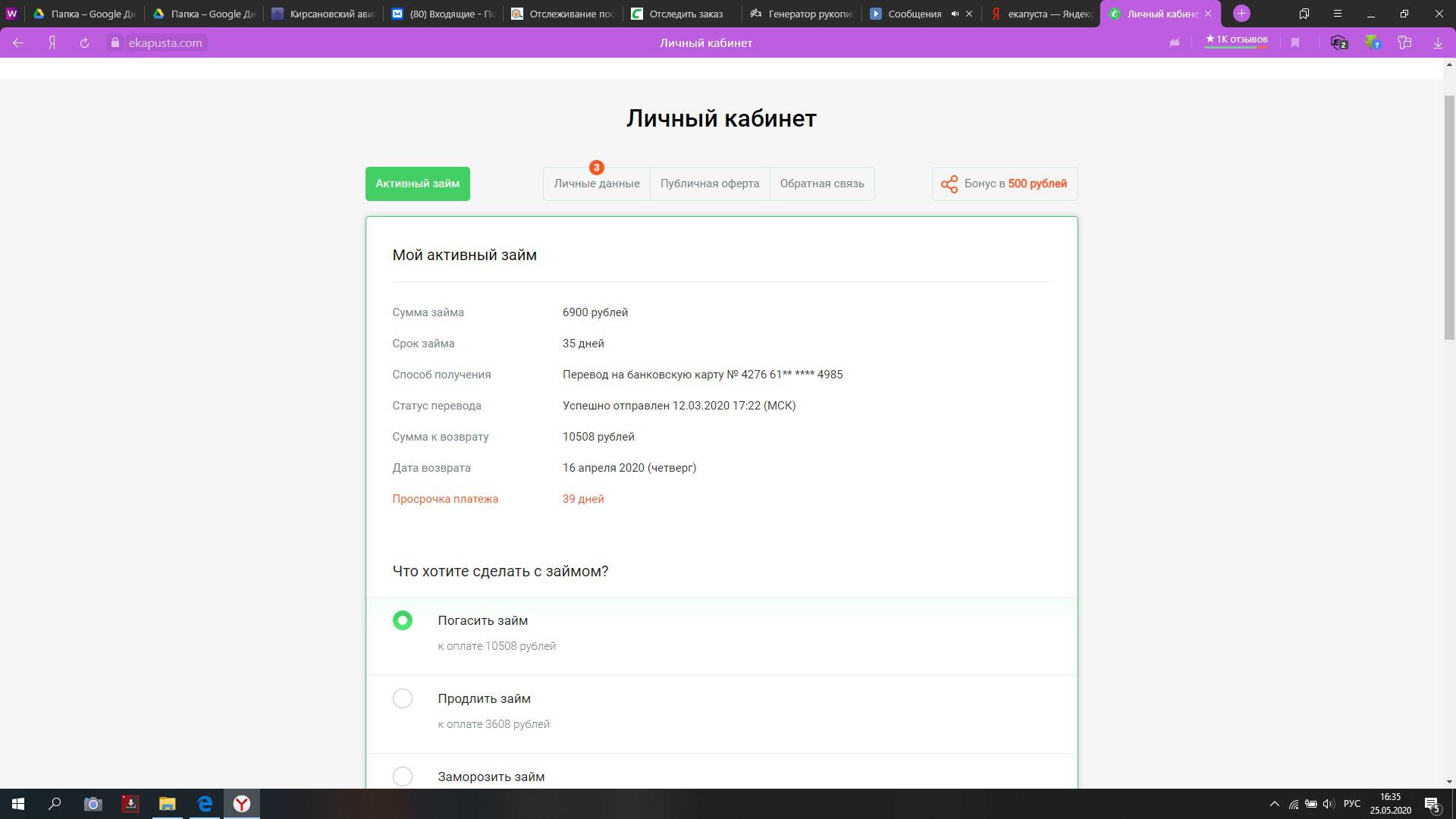The image size is (1456, 819).
Task: Switch the РУС keyboard language indicator
Action: click(1351, 804)
